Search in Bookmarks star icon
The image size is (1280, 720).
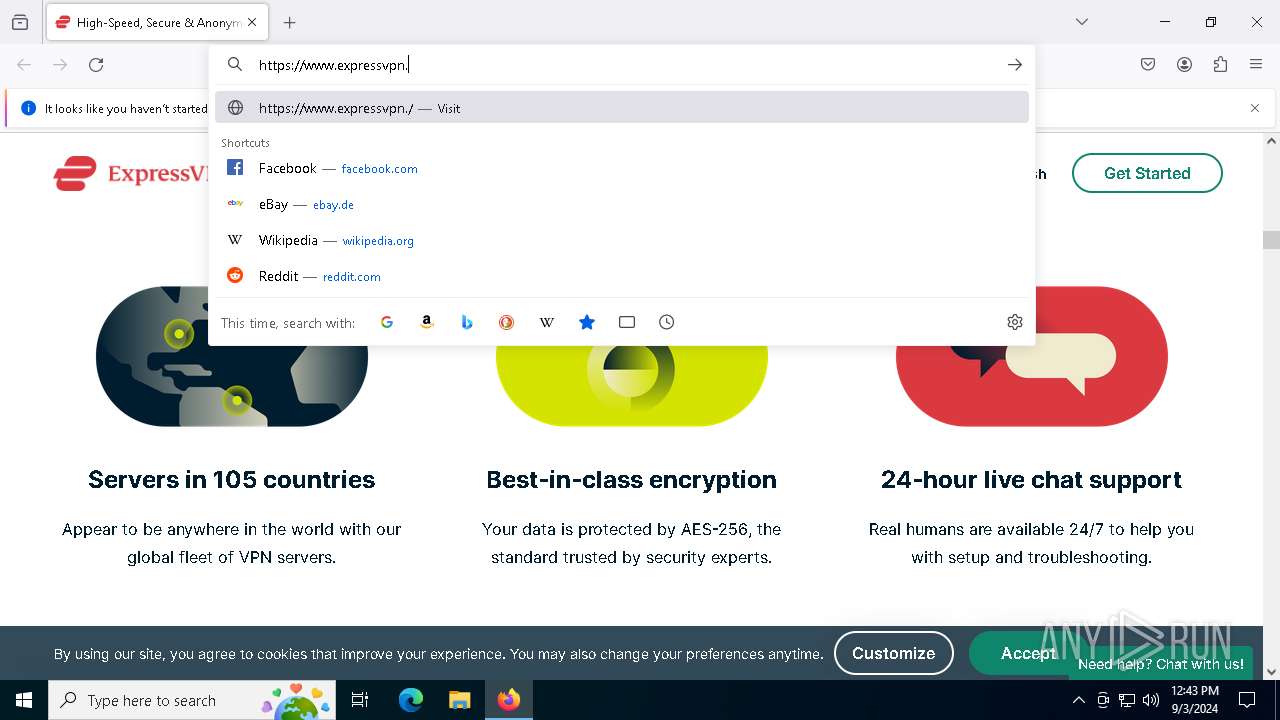pos(587,322)
